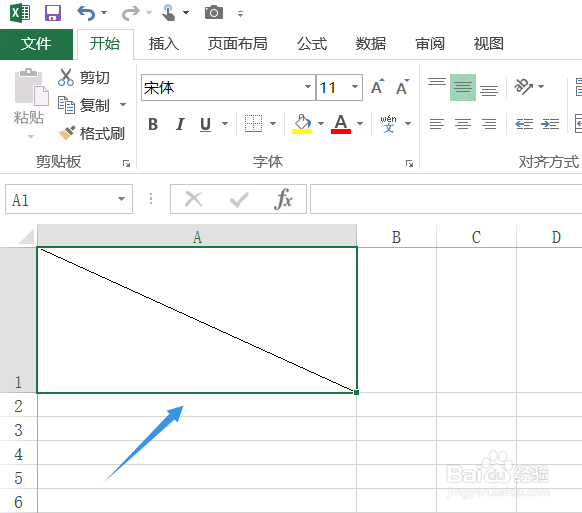Image resolution: width=582 pixels, height=513 pixels.
Task: Open the 公式 tab
Action: (x=312, y=44)
